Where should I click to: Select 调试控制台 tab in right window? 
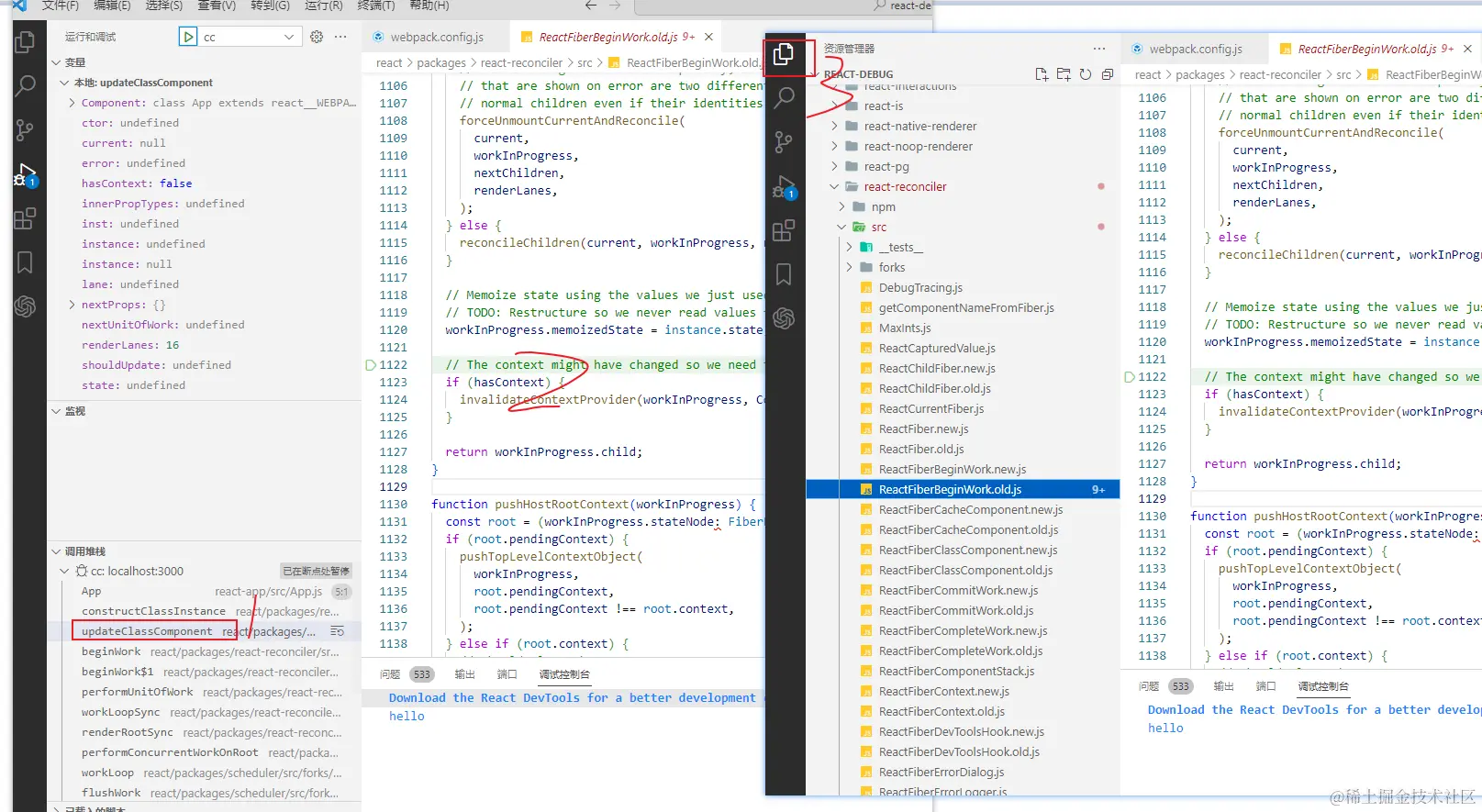click(1323, 686)
